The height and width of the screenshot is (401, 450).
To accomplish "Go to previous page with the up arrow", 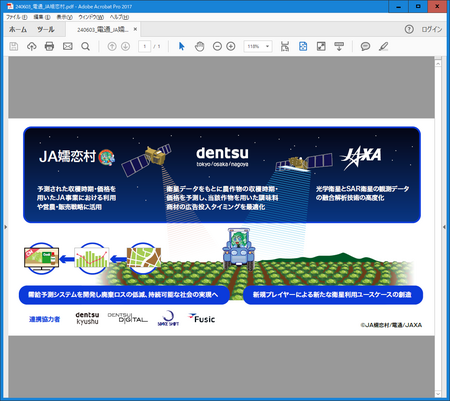I will click(x=112, y=46).
